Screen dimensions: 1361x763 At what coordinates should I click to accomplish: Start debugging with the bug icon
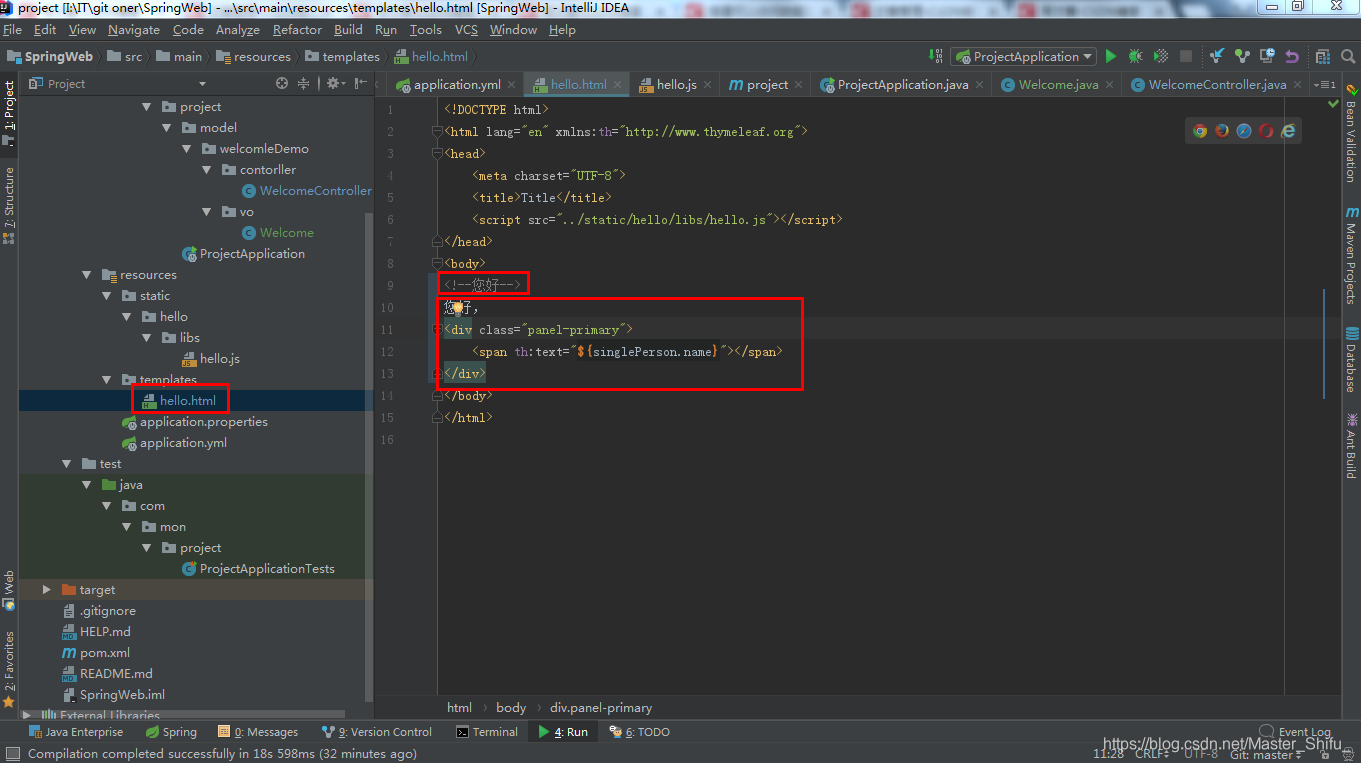[1136, 57]
